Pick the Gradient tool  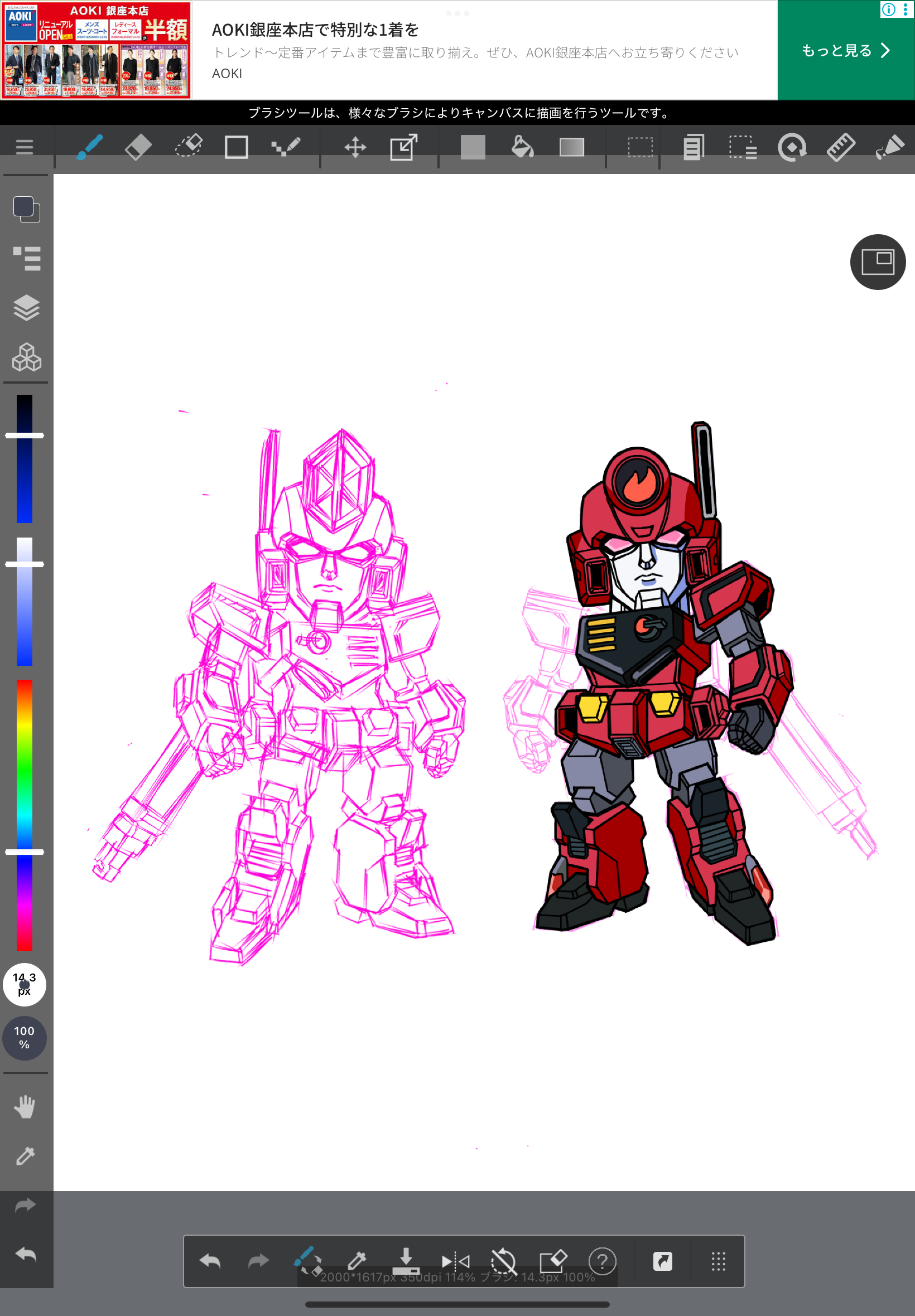[571, 147]
